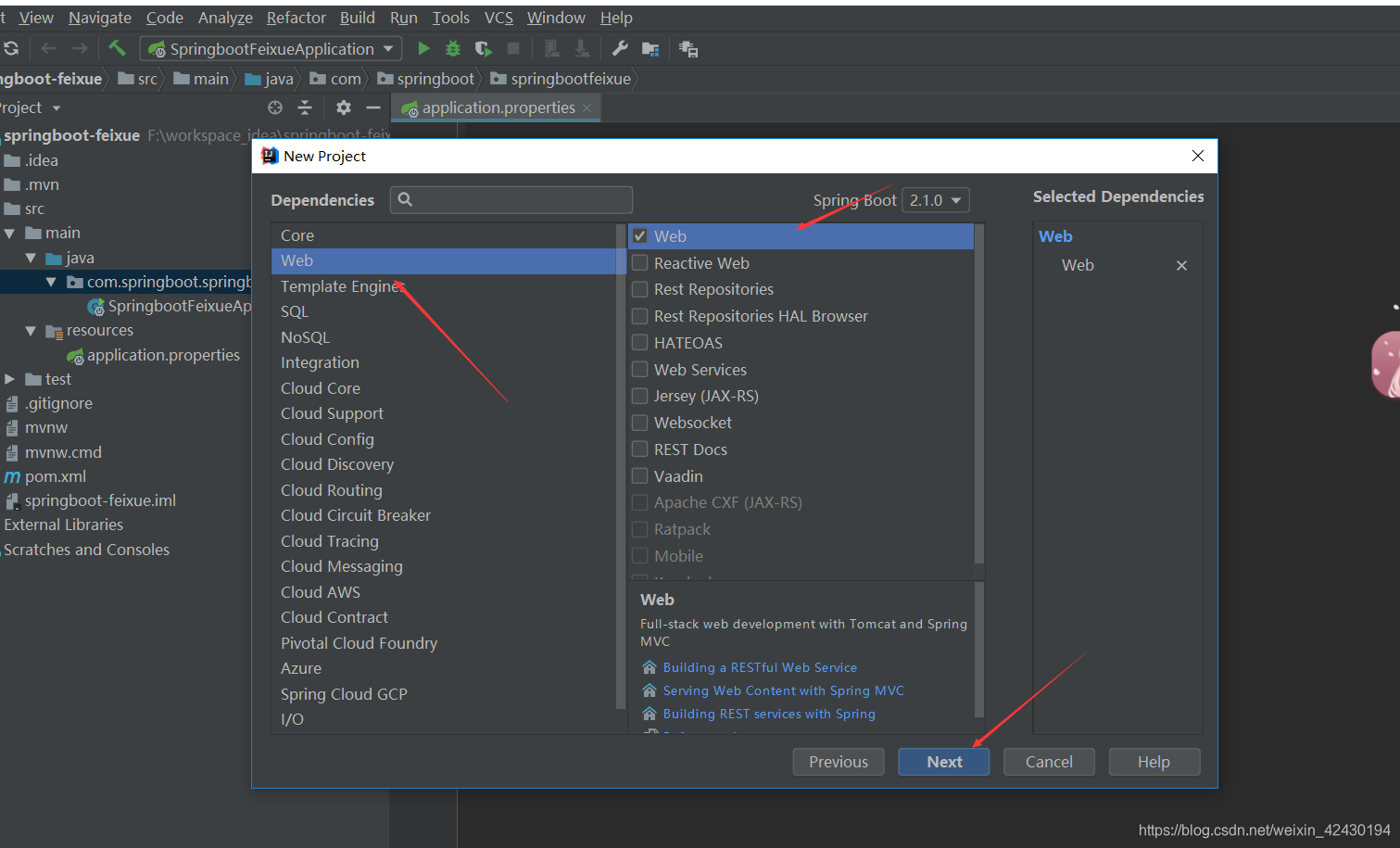Image resolution: width=1400 pixels, height=848 pixels.
Task: Open the Spring Boot version 2.1.0 dropdown
Action: pyautogui.click(x=936, y=200)
